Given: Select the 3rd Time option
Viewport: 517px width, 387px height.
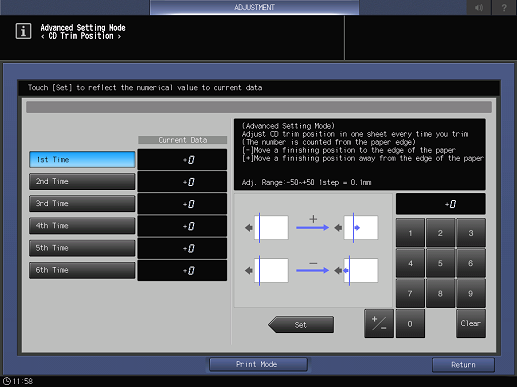Looking at the screenshot, I should click(x=82, y=203).
